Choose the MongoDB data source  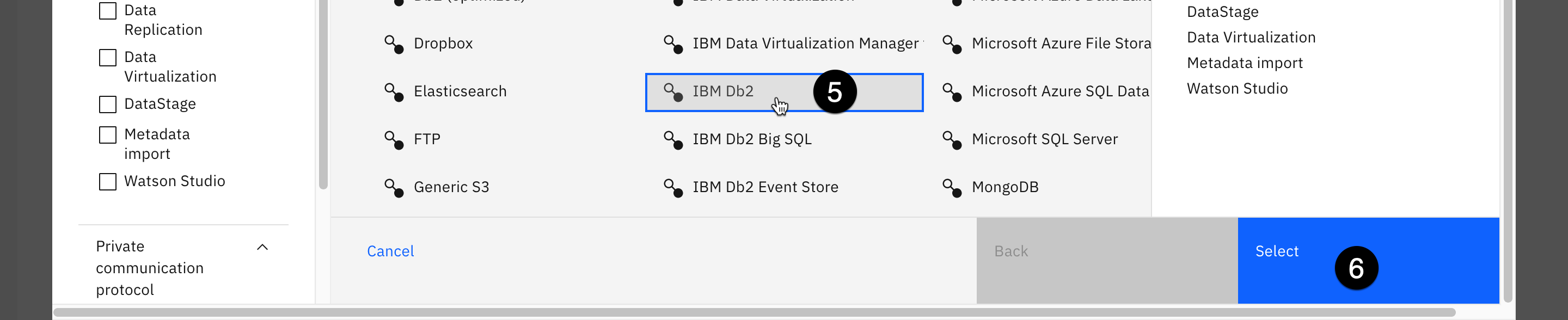click(x=1005, y=187)
